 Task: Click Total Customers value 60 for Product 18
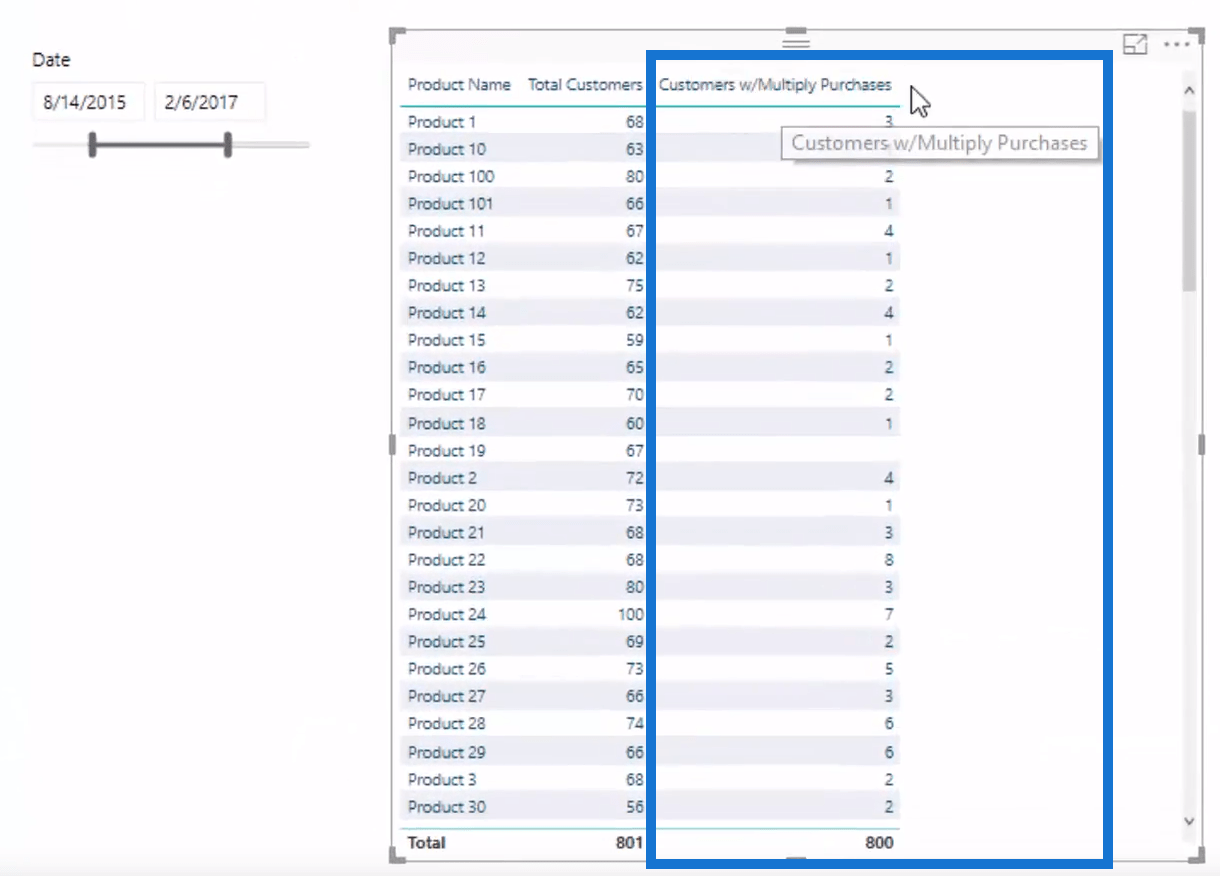tap(635, 423)
